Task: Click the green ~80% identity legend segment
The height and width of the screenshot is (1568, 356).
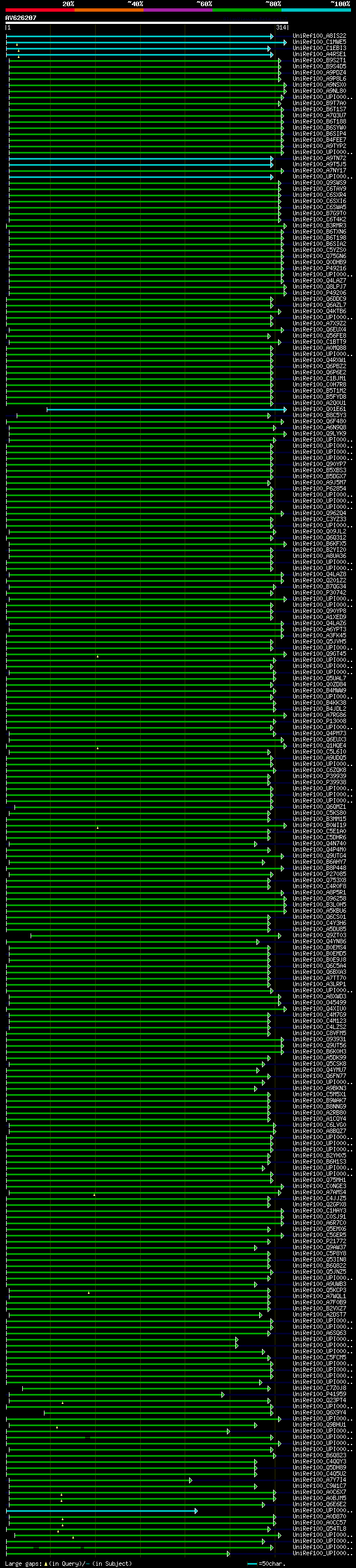Action: (247, 11)
